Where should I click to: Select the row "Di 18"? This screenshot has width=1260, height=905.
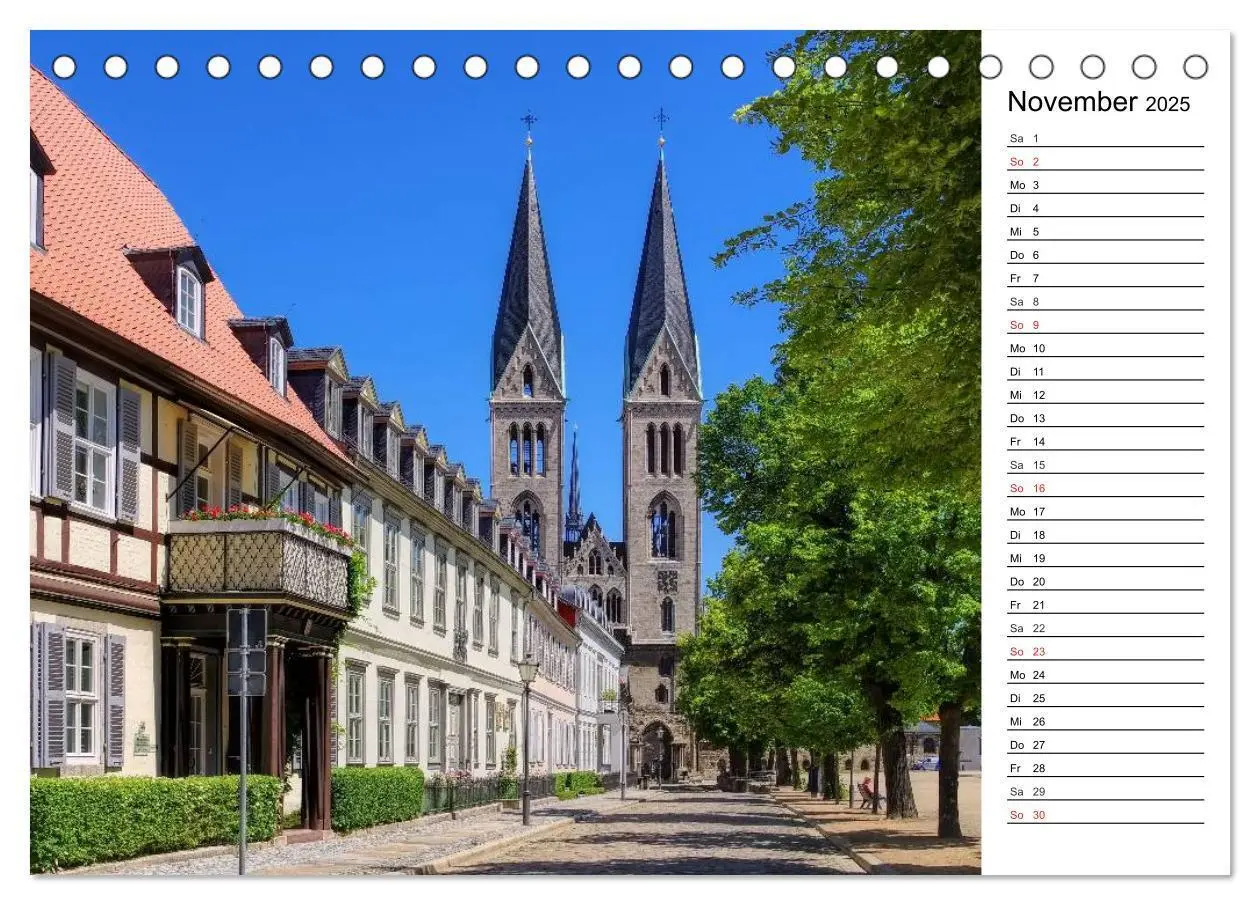1105,535
